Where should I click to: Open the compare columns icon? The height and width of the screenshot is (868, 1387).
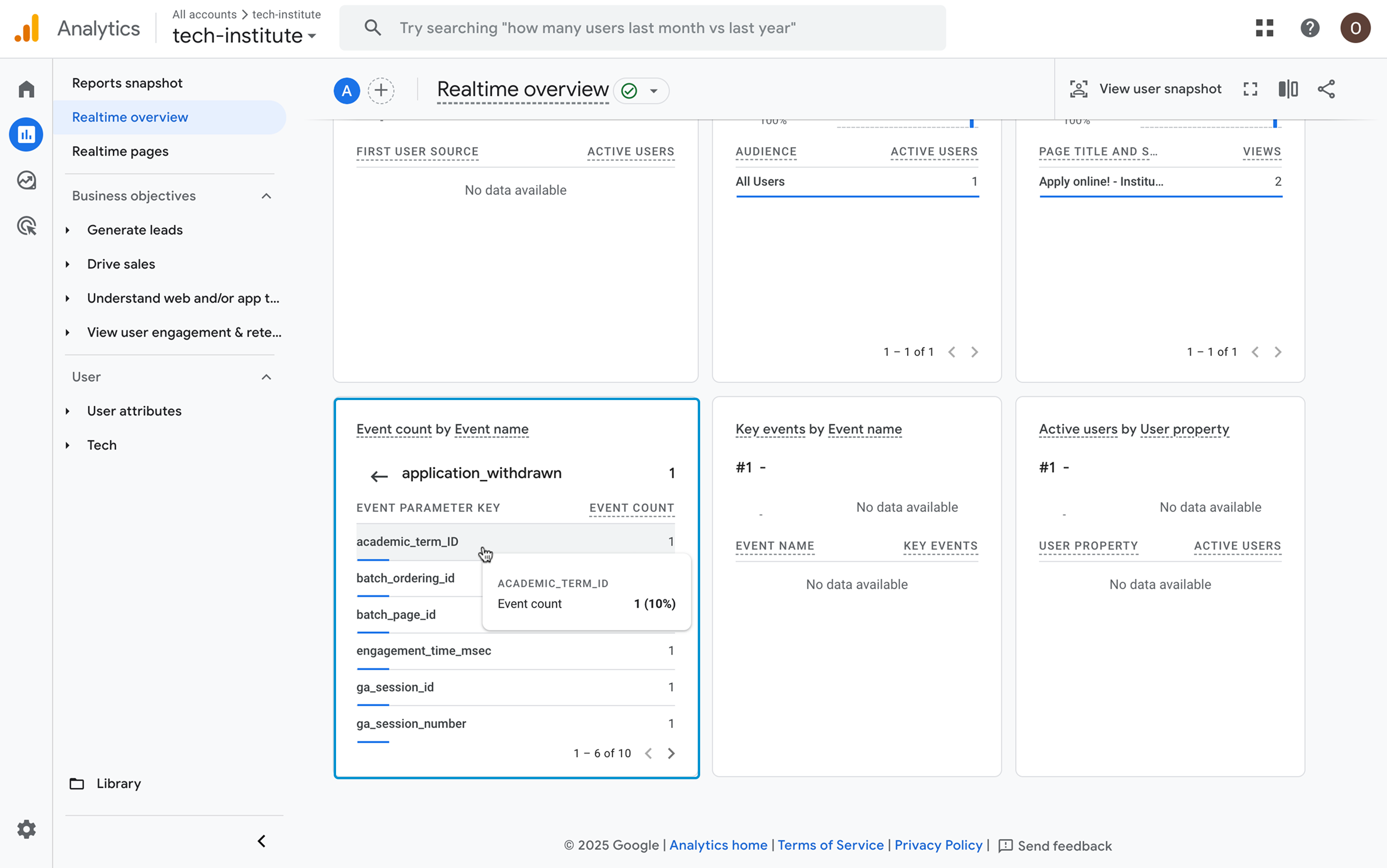[1288, 89]
